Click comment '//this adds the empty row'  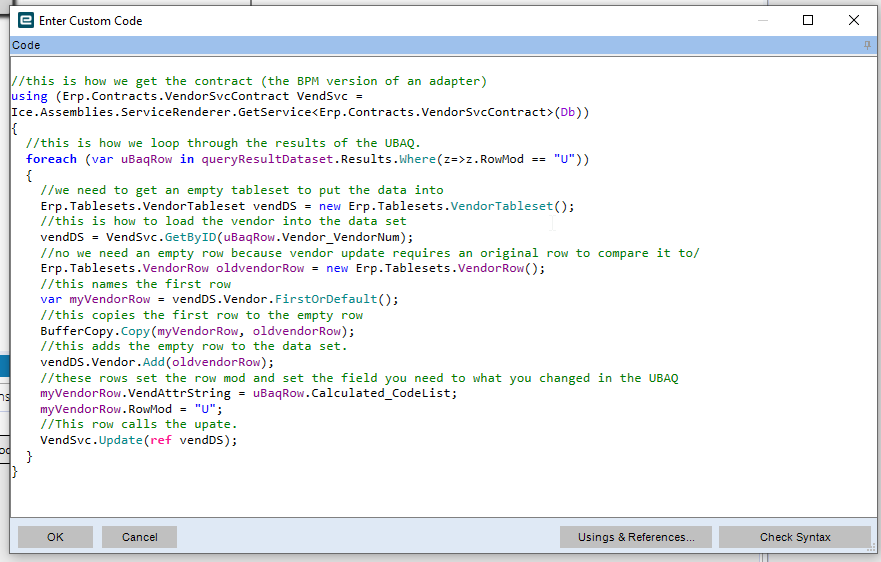(x=194, y=346)
